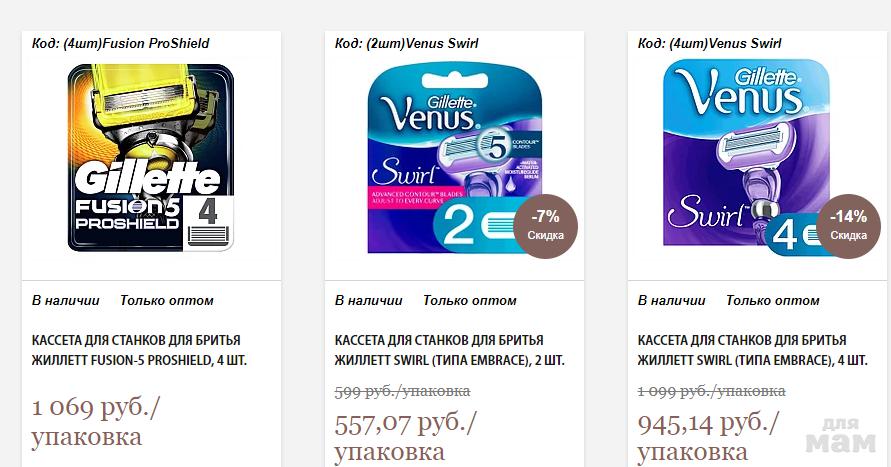Click the crossed-out 1 099 руб. old price
The image size is (891, 467).
pos(711,391)
